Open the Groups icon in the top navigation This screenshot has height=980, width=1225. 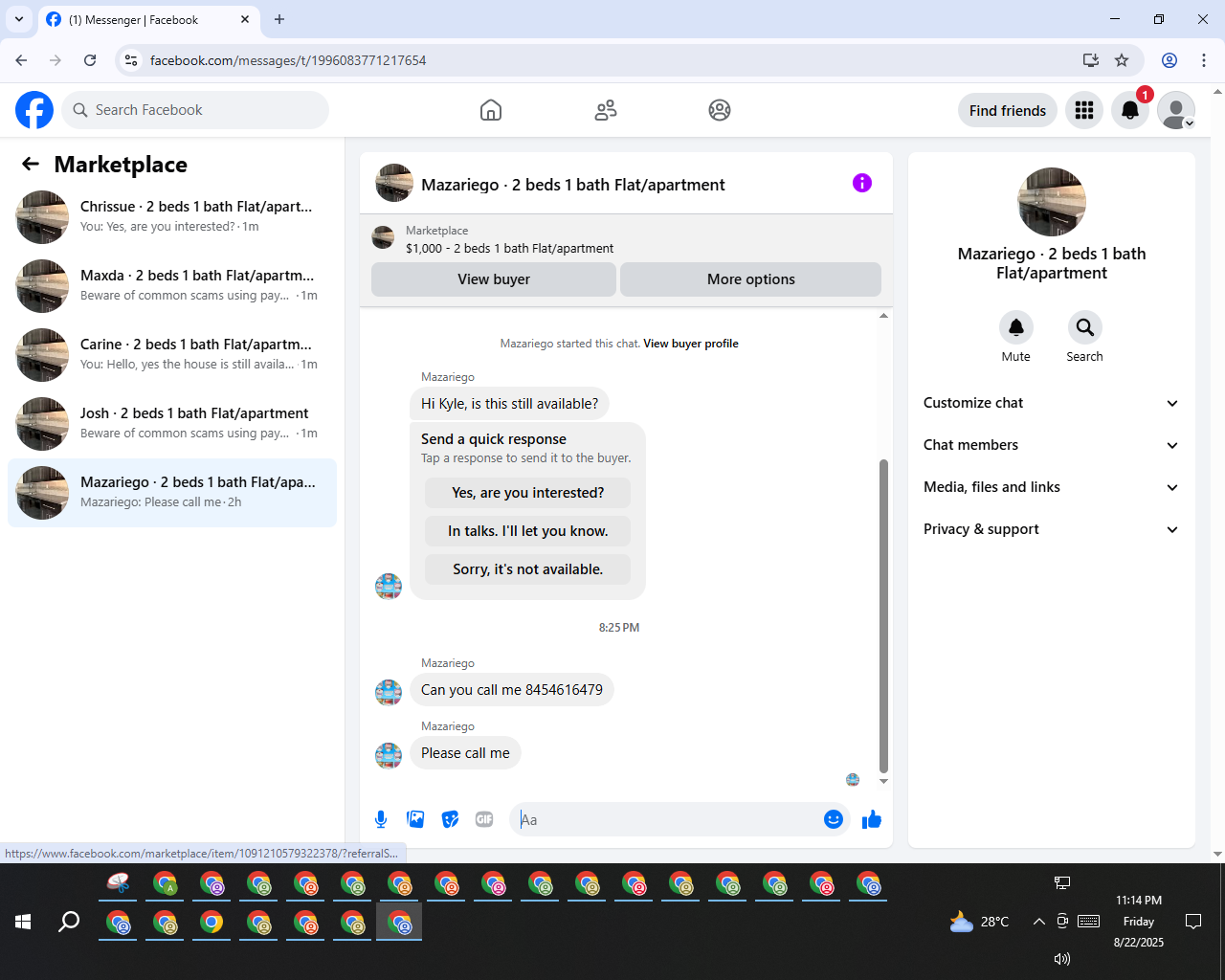click(720, 110)
